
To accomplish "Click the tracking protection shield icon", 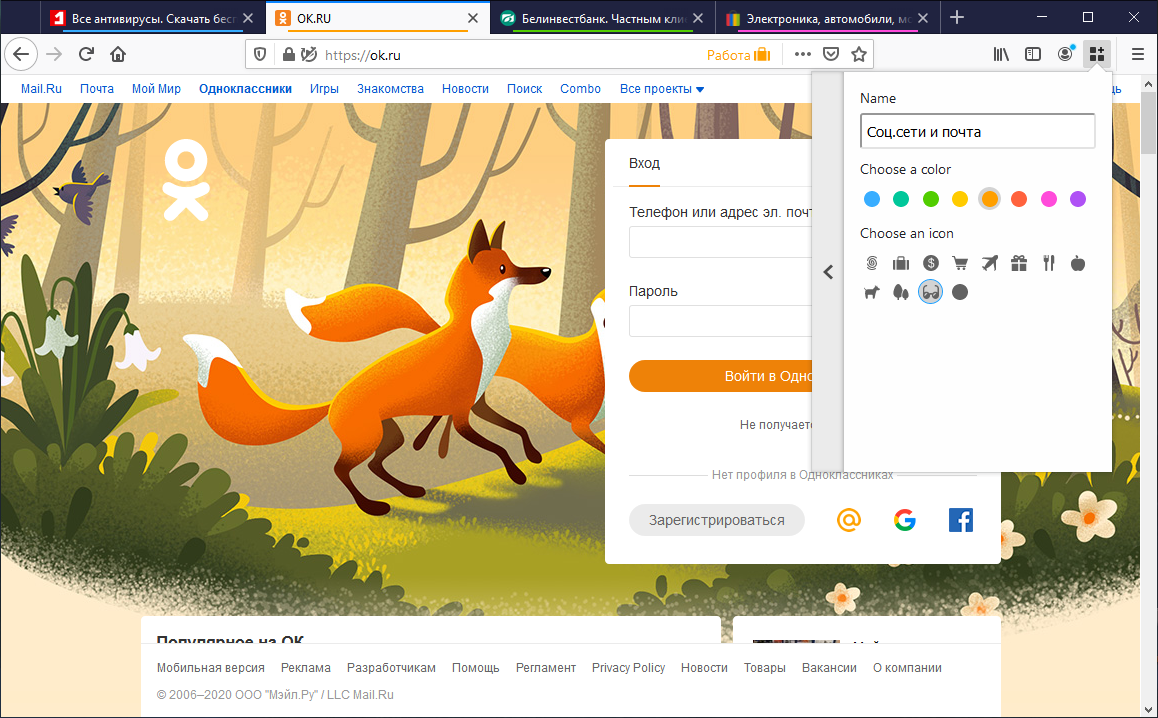I will [x=260, y=54].
